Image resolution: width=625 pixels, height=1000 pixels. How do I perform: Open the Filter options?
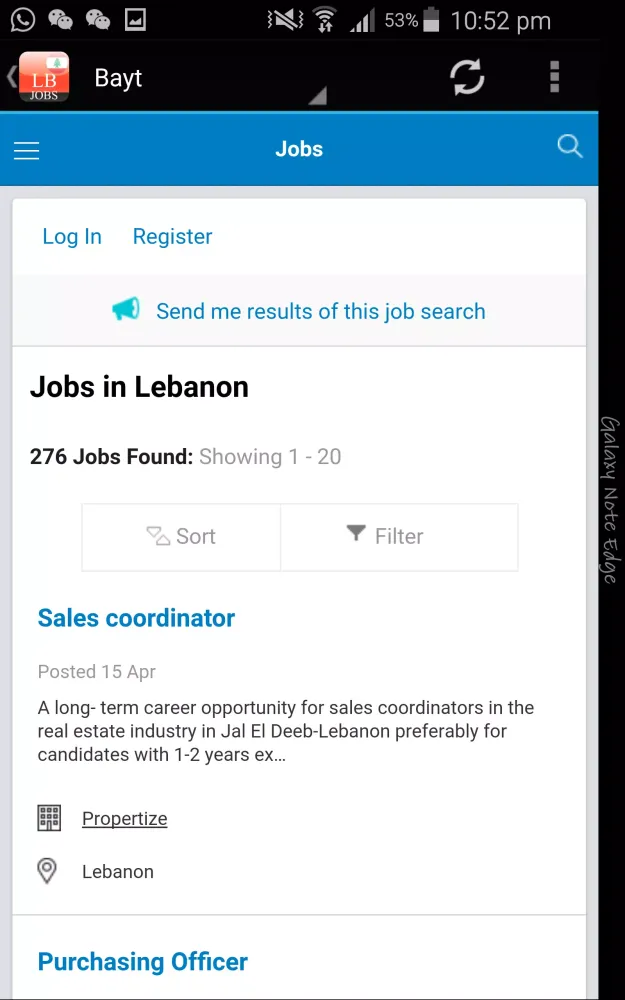tap(386, 537)
